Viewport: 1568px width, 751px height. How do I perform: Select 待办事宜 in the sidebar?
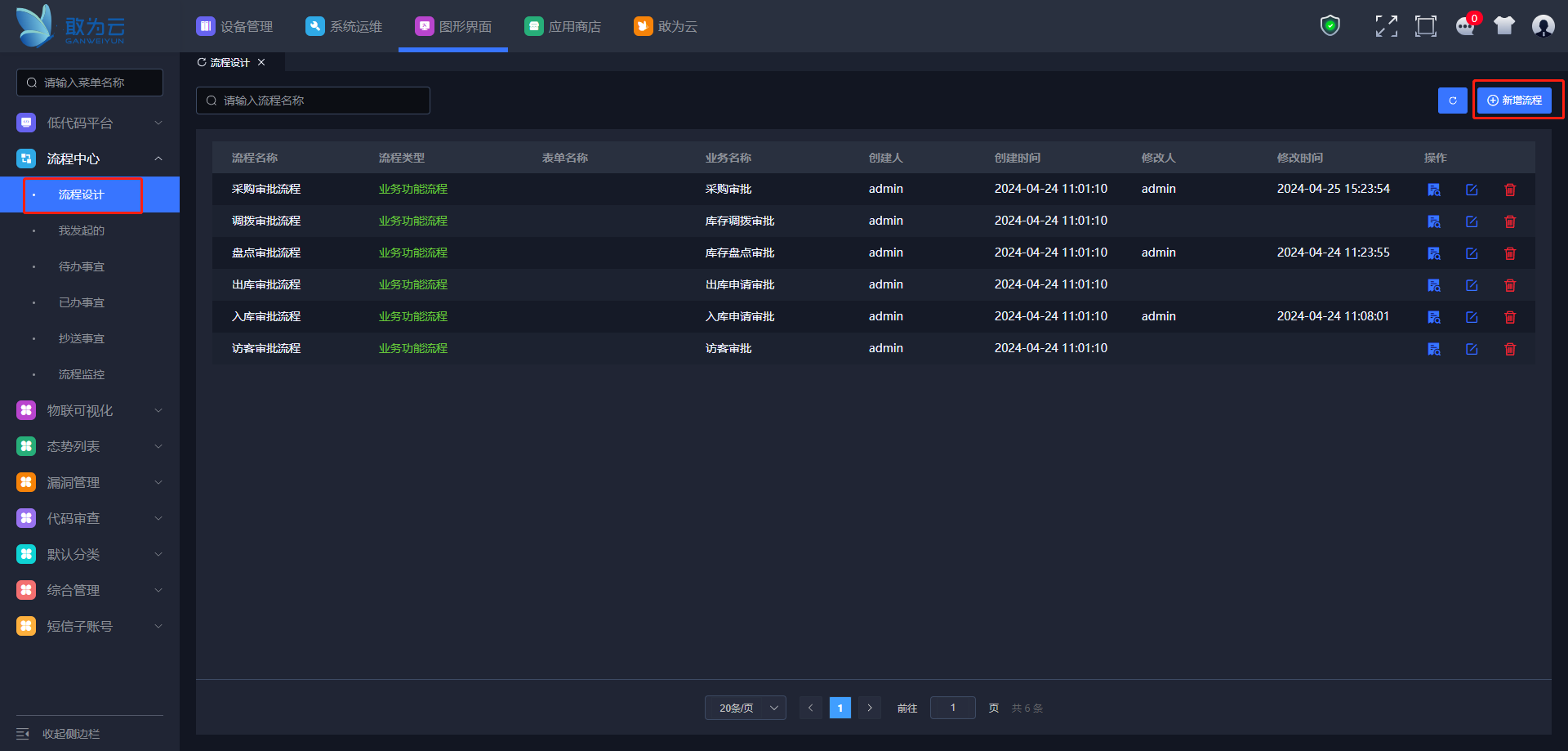(x=82, y=266)
